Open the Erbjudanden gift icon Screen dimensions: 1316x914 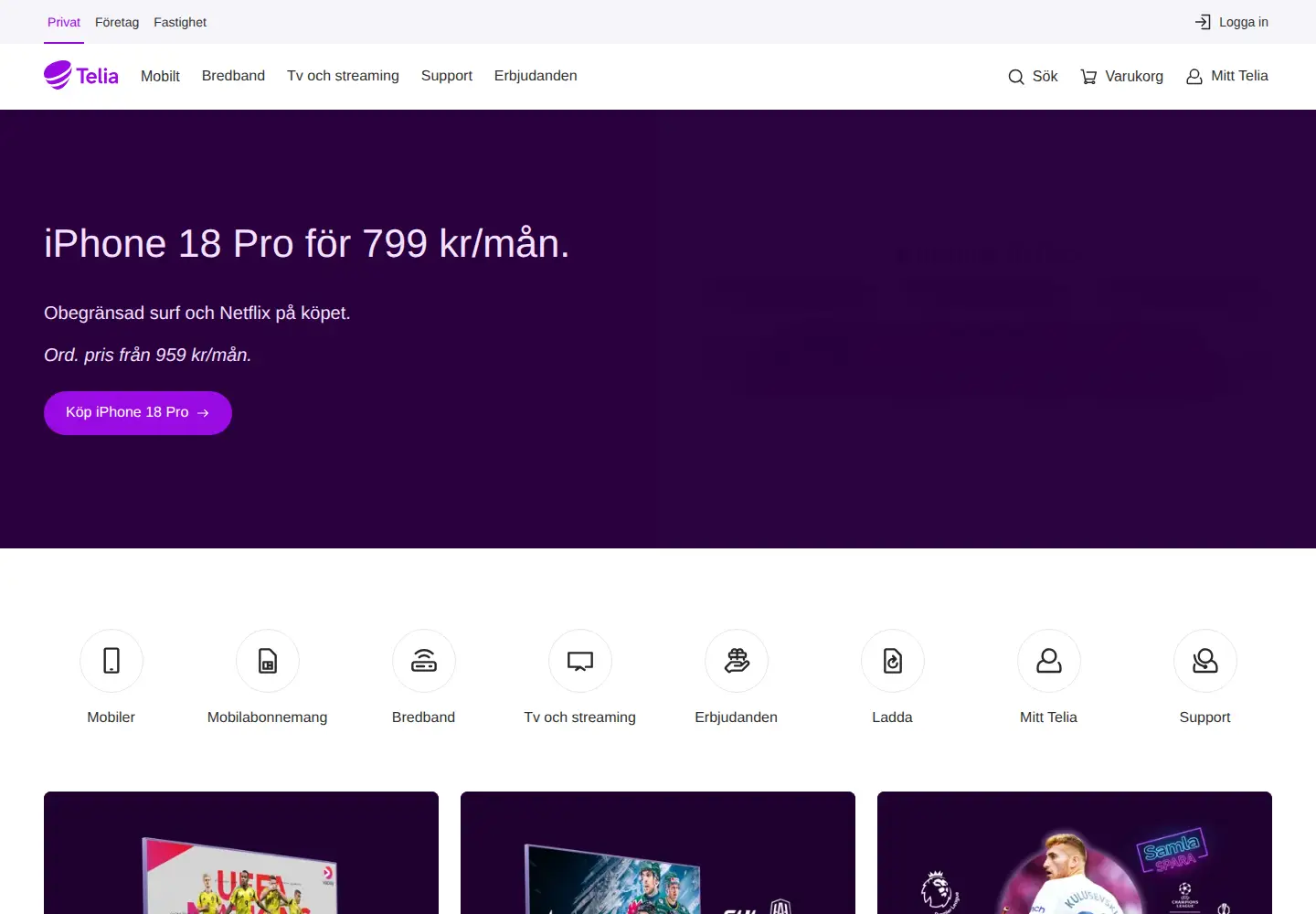[737, 661]
